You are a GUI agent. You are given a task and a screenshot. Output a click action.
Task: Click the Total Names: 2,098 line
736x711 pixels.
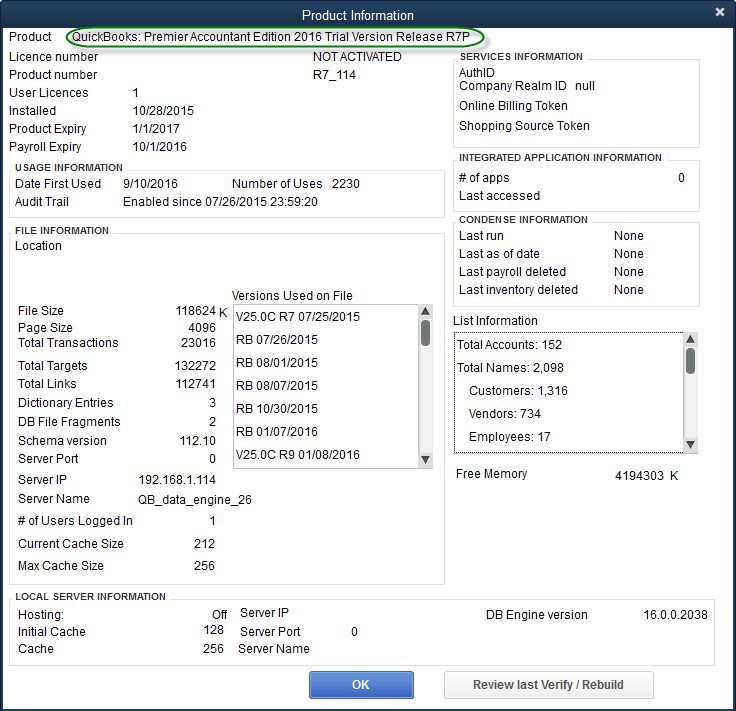(510, 368)
